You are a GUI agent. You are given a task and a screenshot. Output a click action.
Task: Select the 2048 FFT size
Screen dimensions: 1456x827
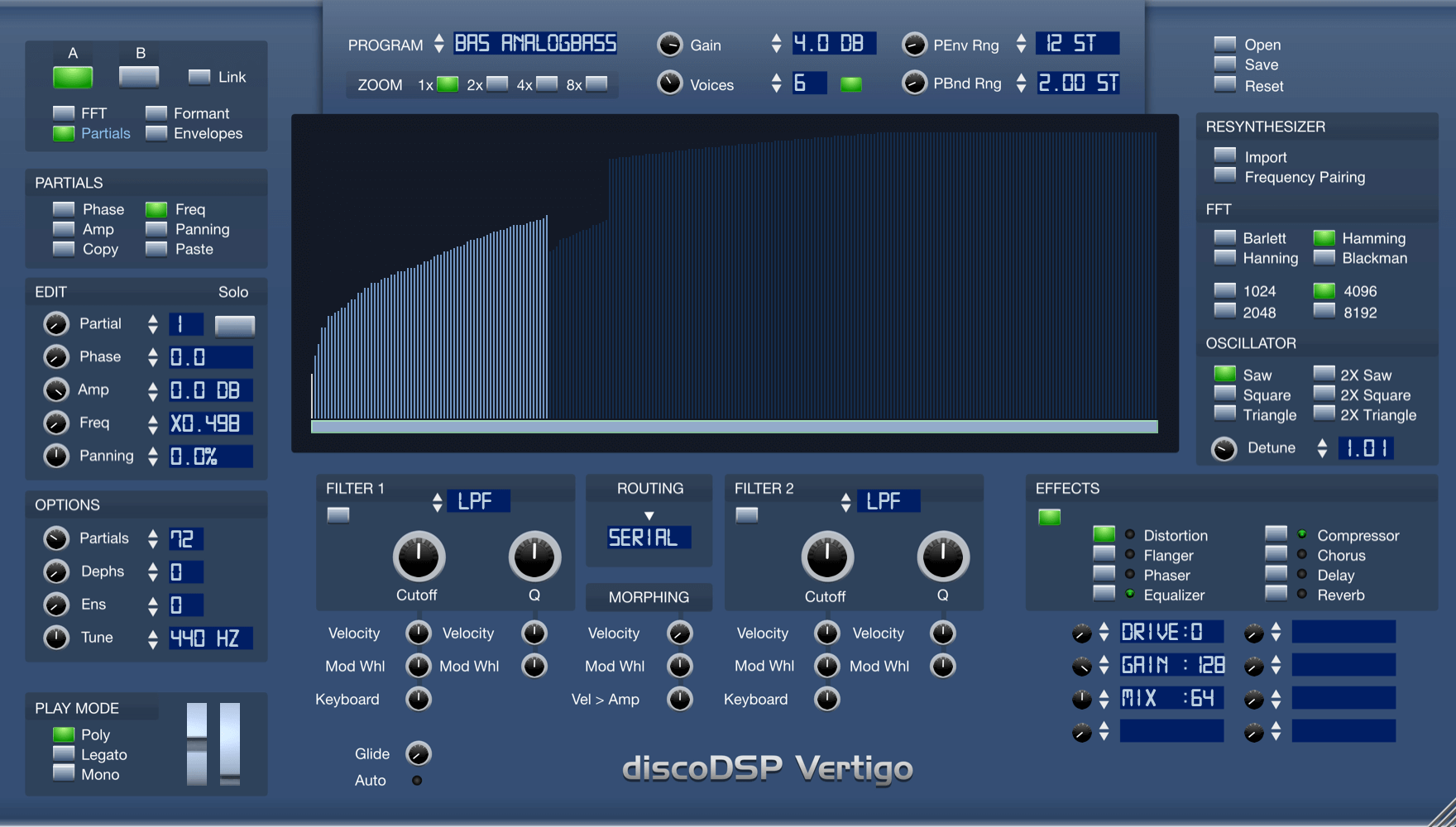tap(1225, 311)
